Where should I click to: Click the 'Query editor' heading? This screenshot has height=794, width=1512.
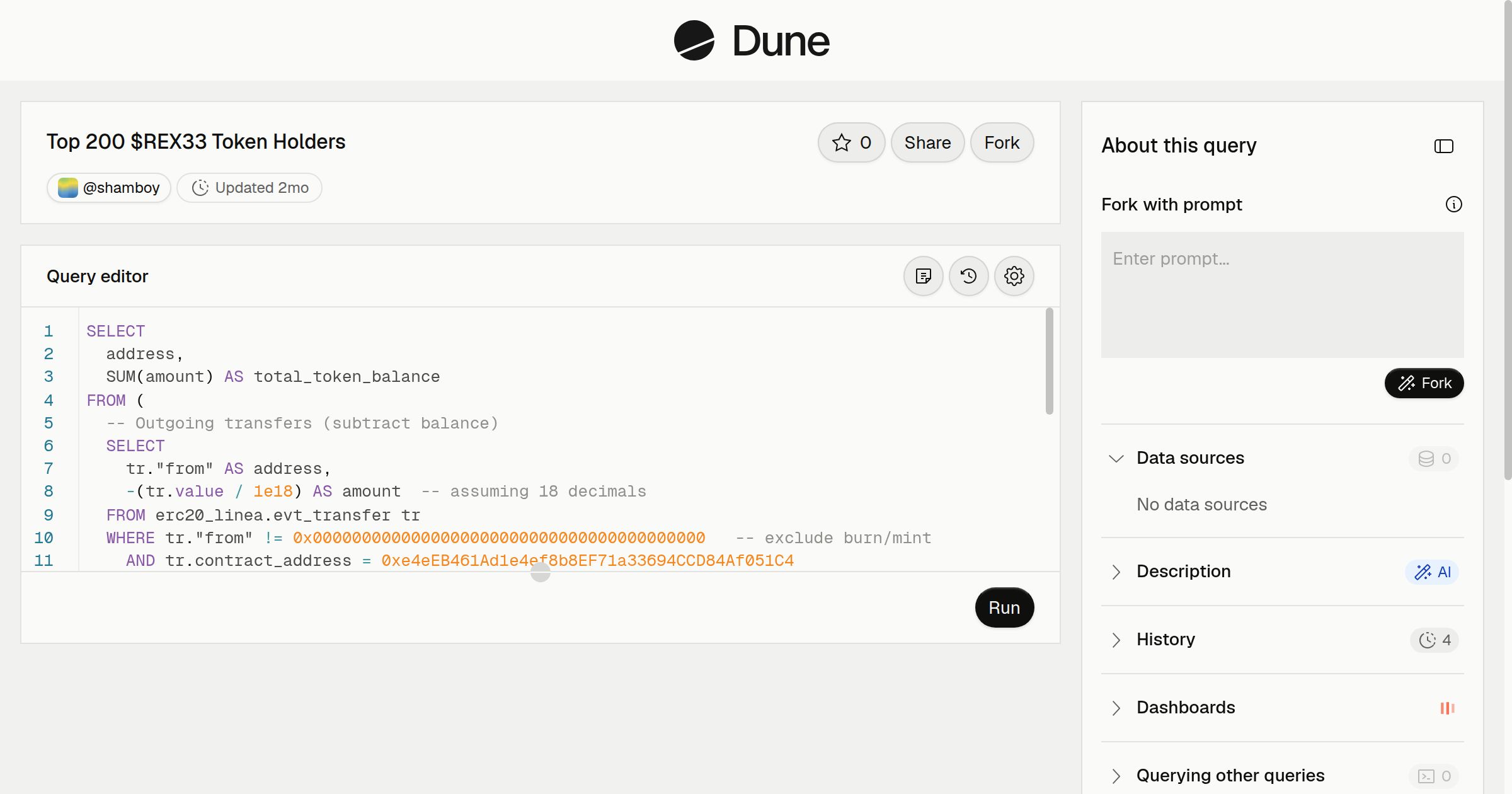pos(97,276)
